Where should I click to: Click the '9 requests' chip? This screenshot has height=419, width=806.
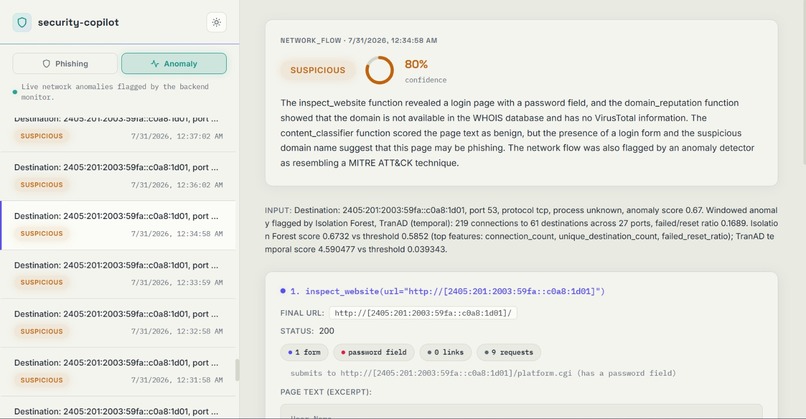click(509, 353)
